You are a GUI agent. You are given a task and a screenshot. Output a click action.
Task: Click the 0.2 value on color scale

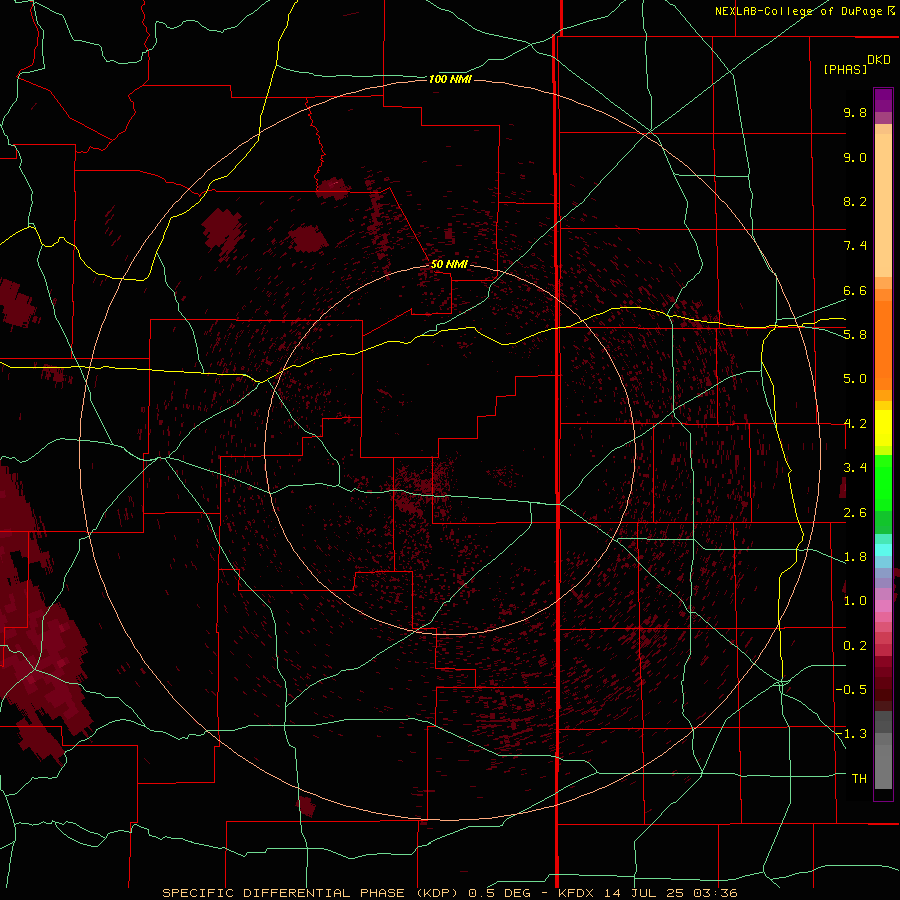pyautogui.click(x=855, y=646)
